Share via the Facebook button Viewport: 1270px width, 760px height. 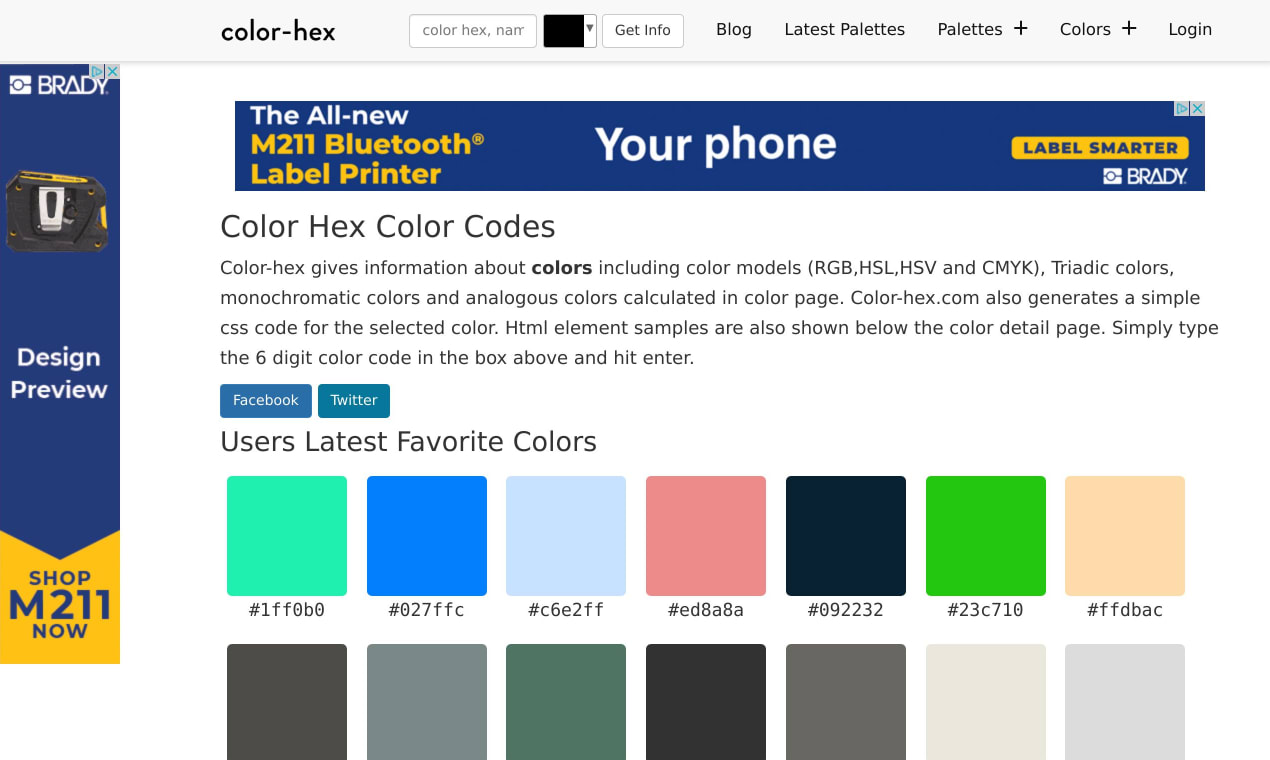click(x=266, y=400)
